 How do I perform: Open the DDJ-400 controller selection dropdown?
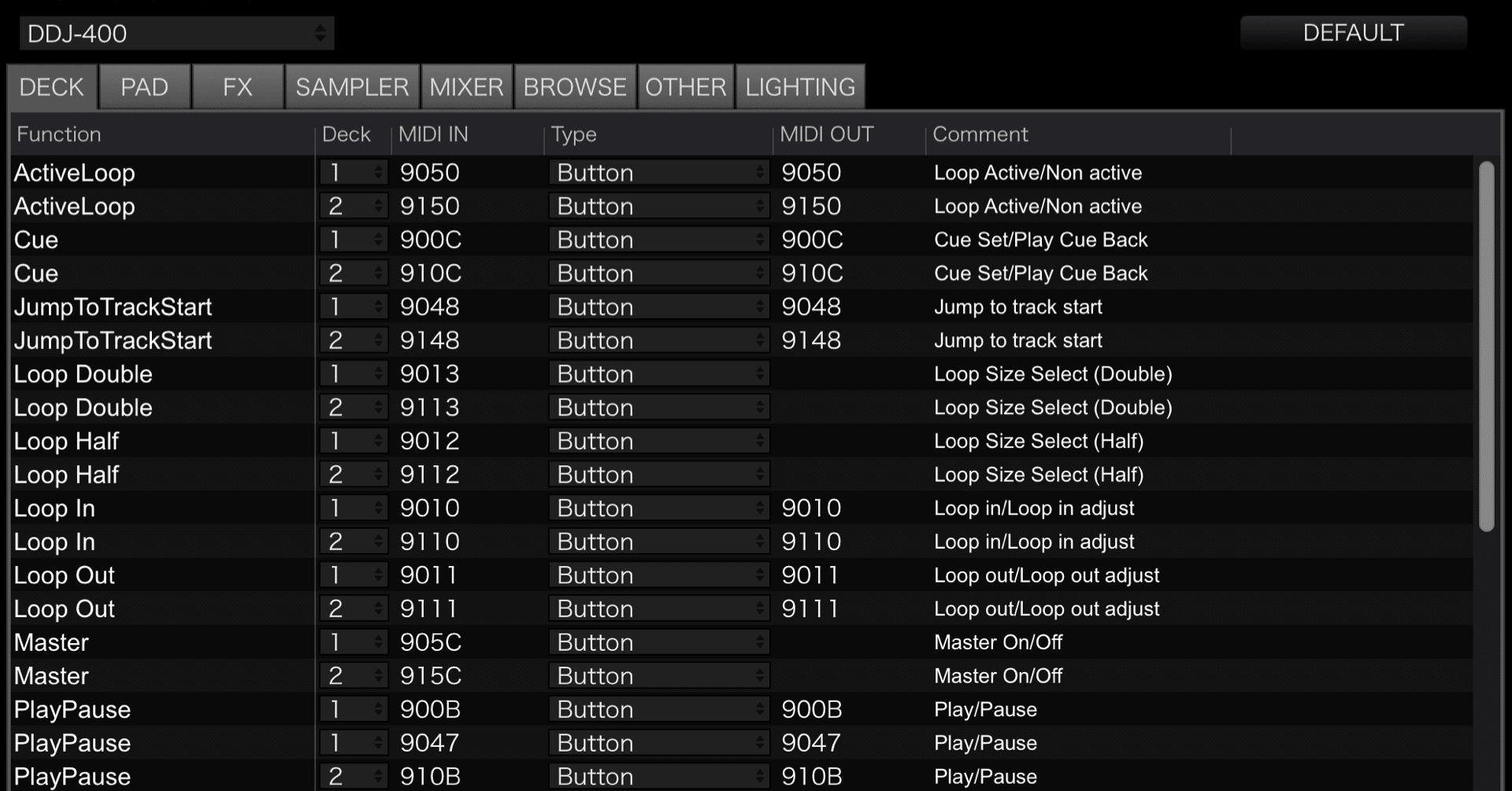tap(175, 33)
